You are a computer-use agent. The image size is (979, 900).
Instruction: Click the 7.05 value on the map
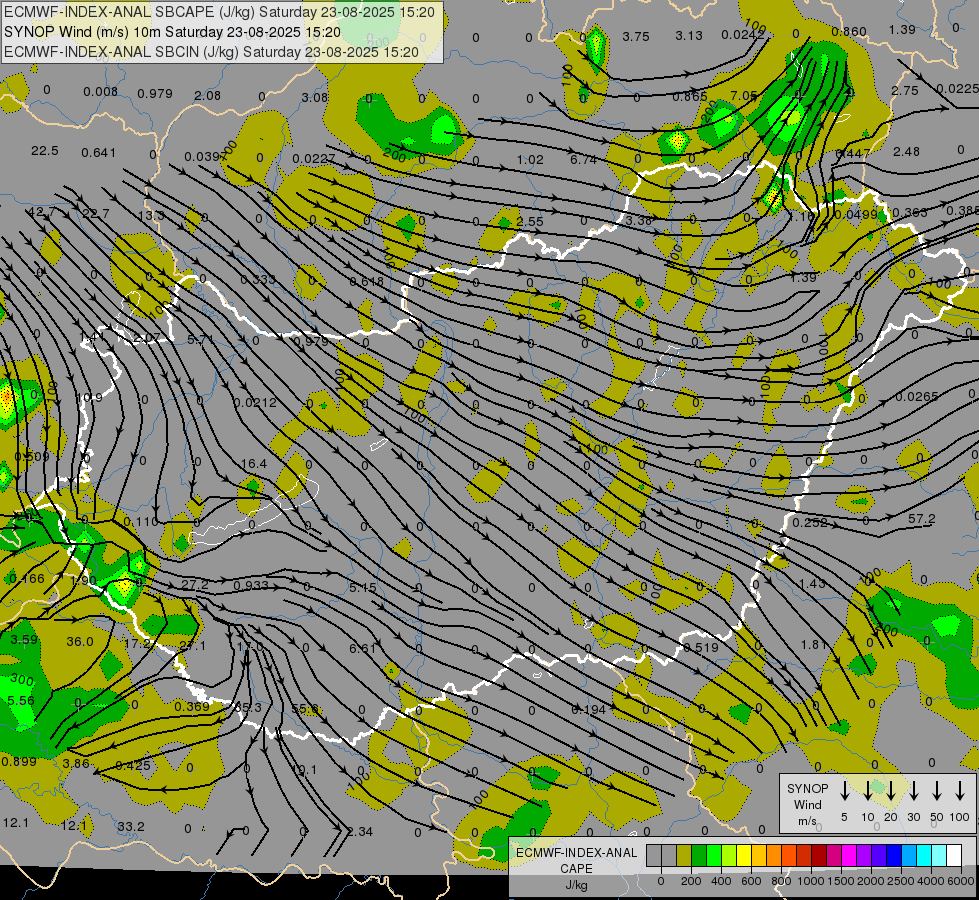click(x=744, y=96)
